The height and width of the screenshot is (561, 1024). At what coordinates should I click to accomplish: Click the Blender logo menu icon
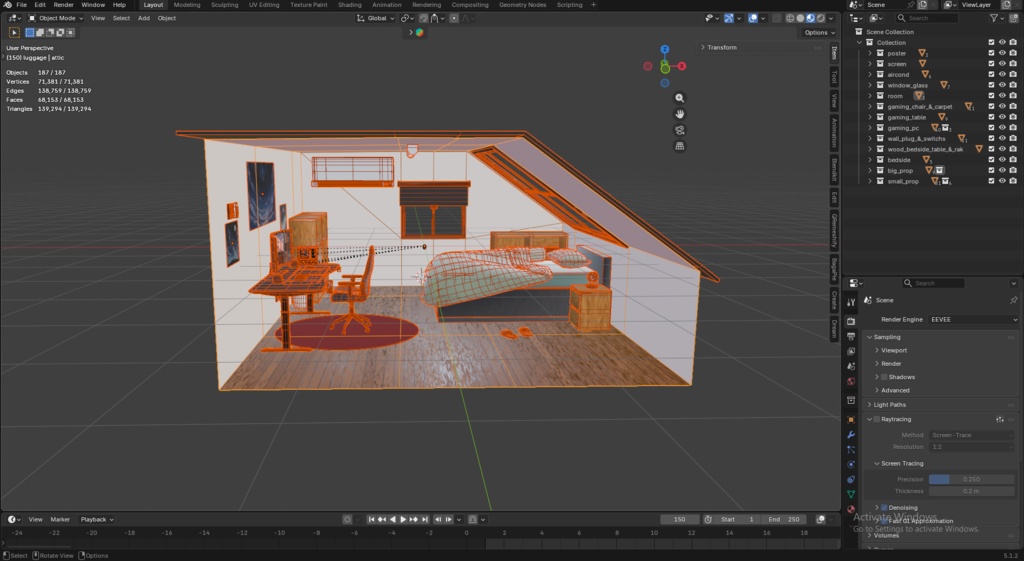[x=7, y=5]
